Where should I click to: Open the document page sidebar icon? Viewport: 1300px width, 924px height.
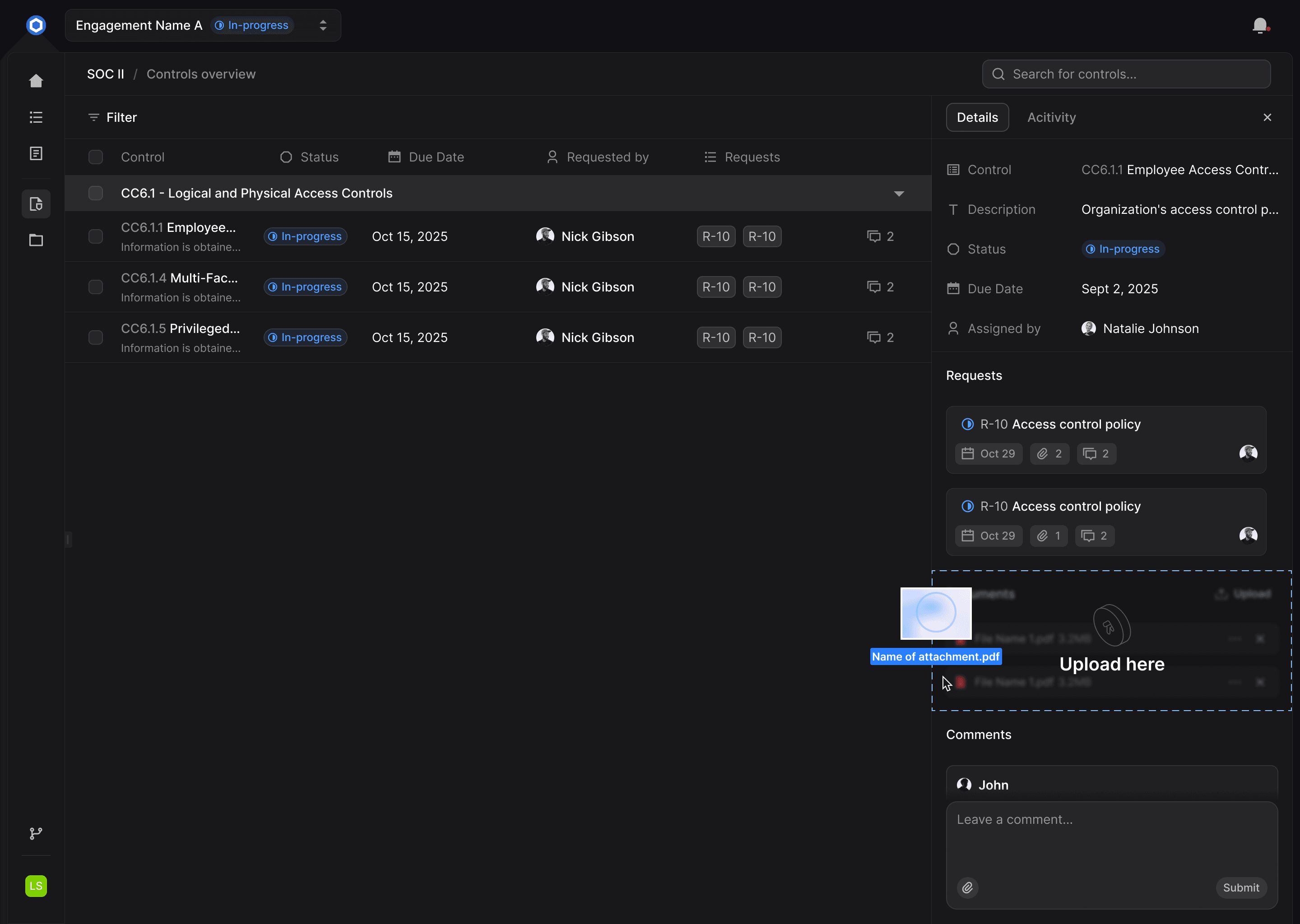[36, 153]
